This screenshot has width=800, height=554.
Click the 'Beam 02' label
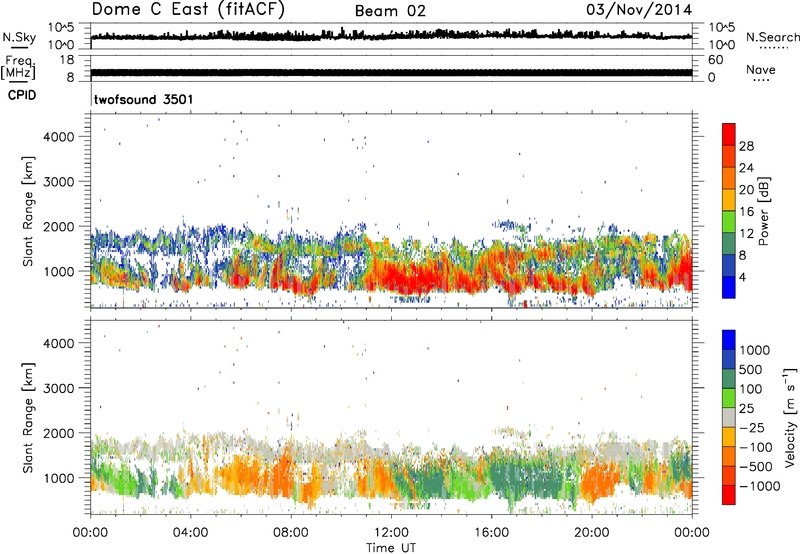click(390, 11)
